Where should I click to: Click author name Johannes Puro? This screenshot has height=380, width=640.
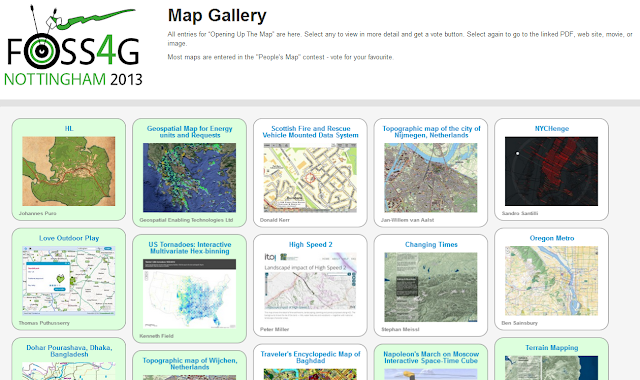point(38,213)
